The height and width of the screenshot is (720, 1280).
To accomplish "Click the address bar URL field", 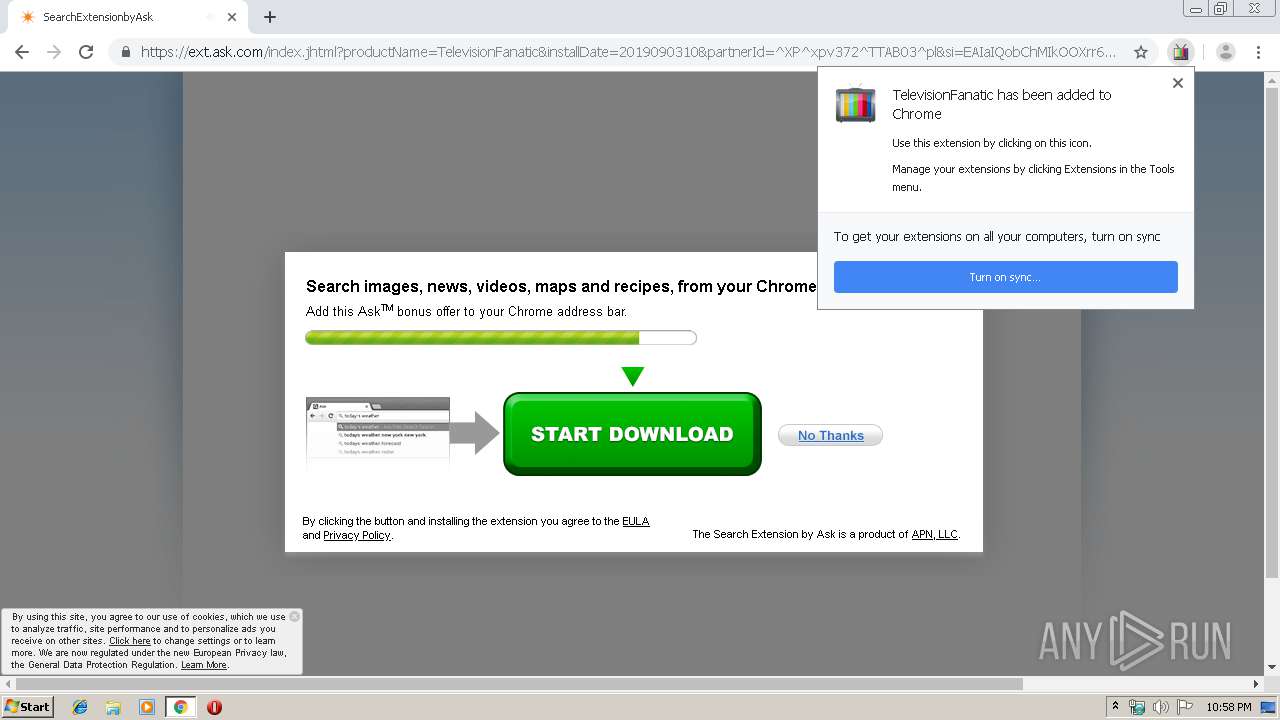I will pos(628,52).
